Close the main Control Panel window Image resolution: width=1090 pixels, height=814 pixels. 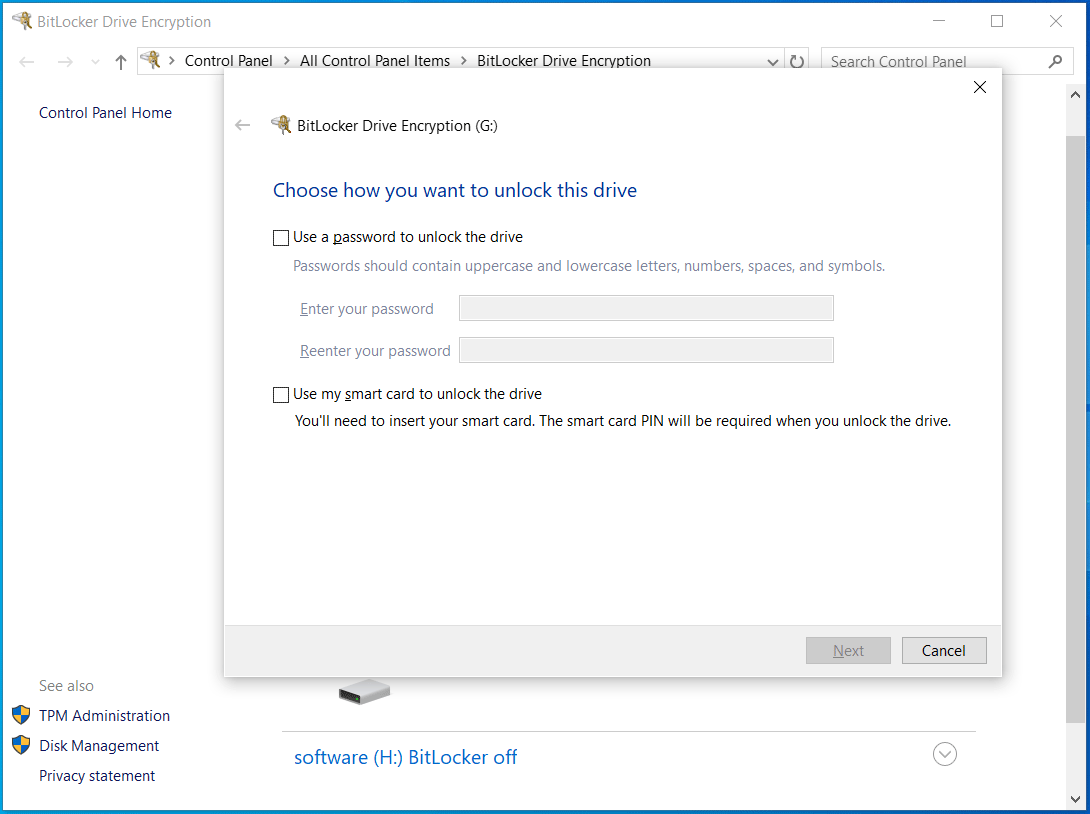click(1055, 22)
